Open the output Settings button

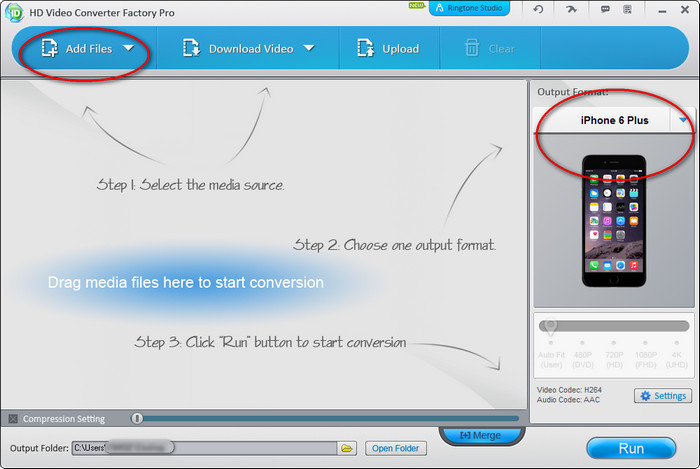tap(663, 396)
